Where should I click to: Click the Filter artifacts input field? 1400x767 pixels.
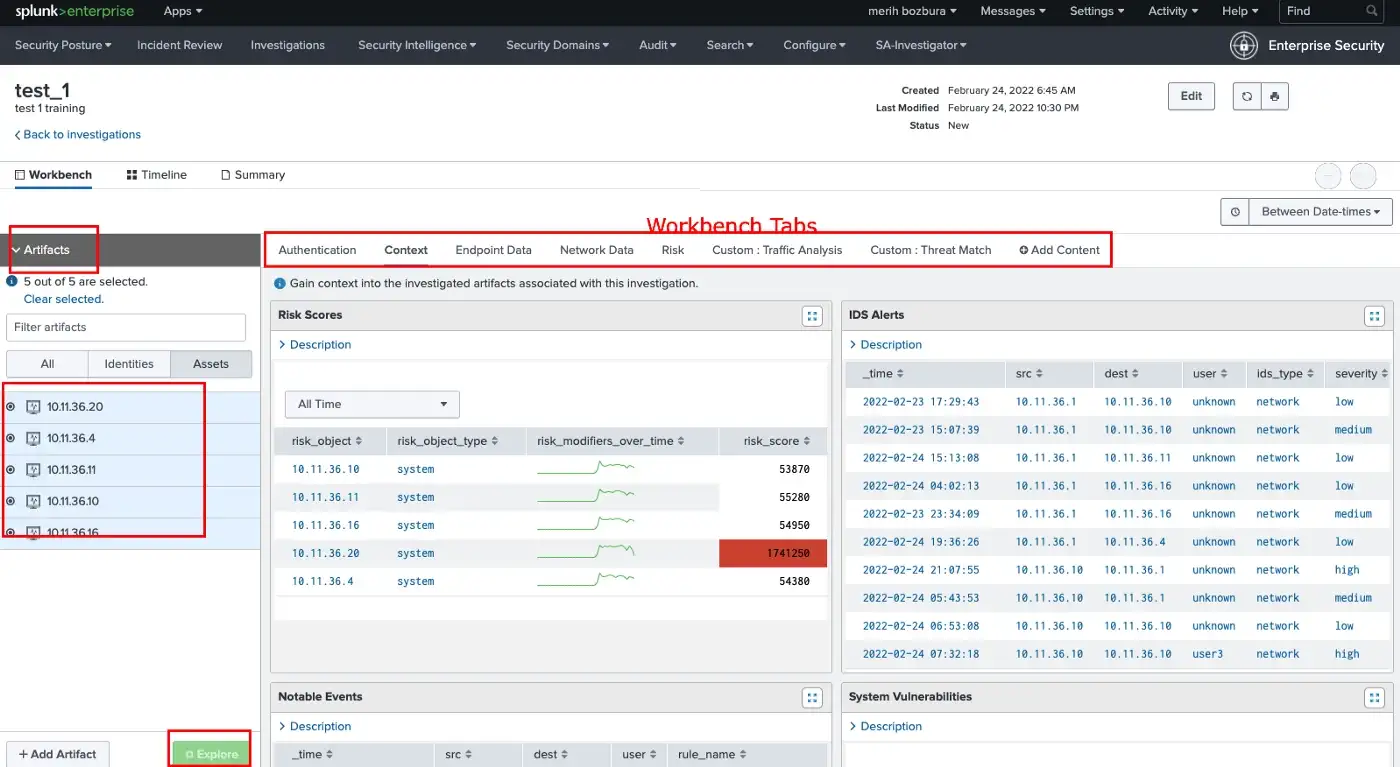tap(126, 327)
